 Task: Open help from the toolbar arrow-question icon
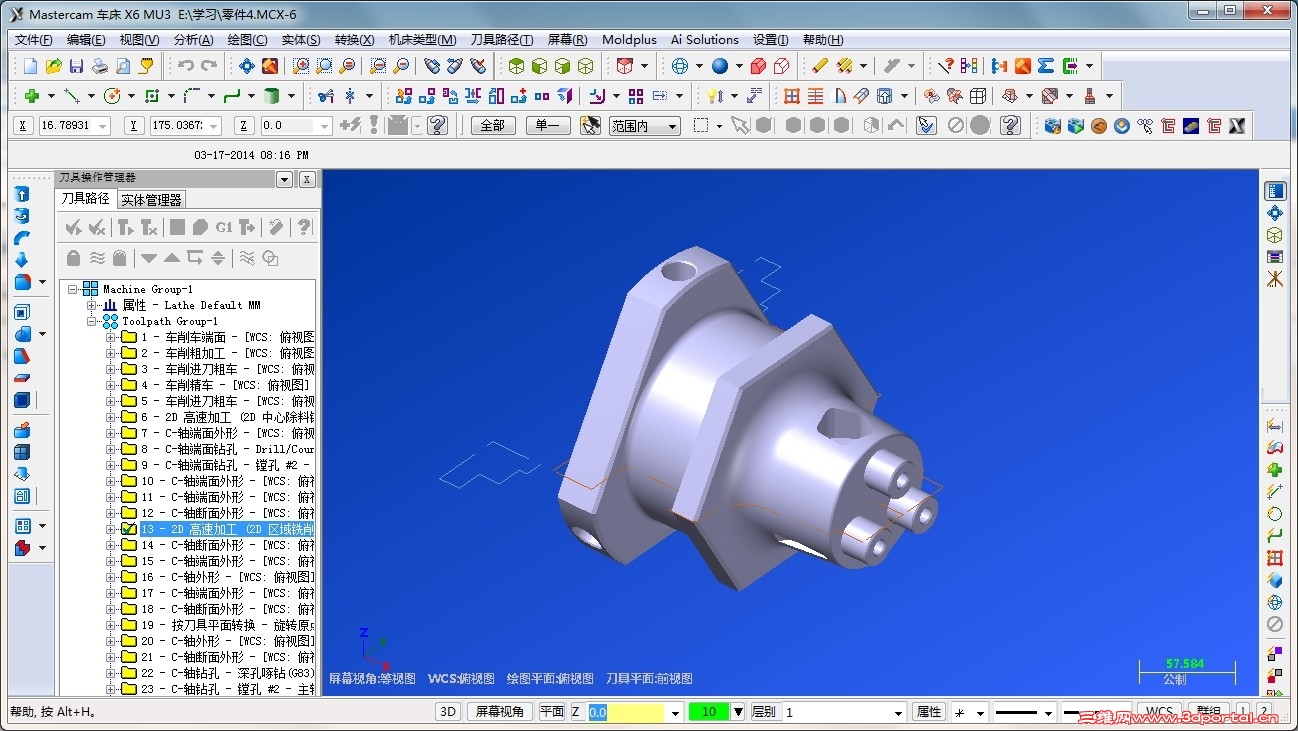pos(945,66)
